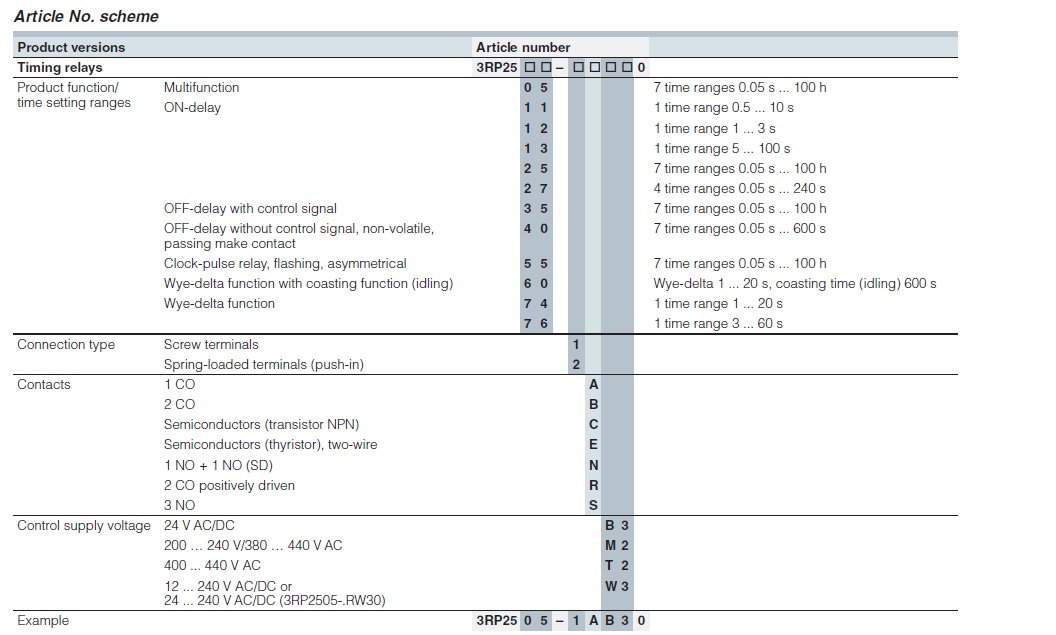This screenshot has width=1056, height=635.
Task: Click voltage code "W 3"
Action: [617, 587]
